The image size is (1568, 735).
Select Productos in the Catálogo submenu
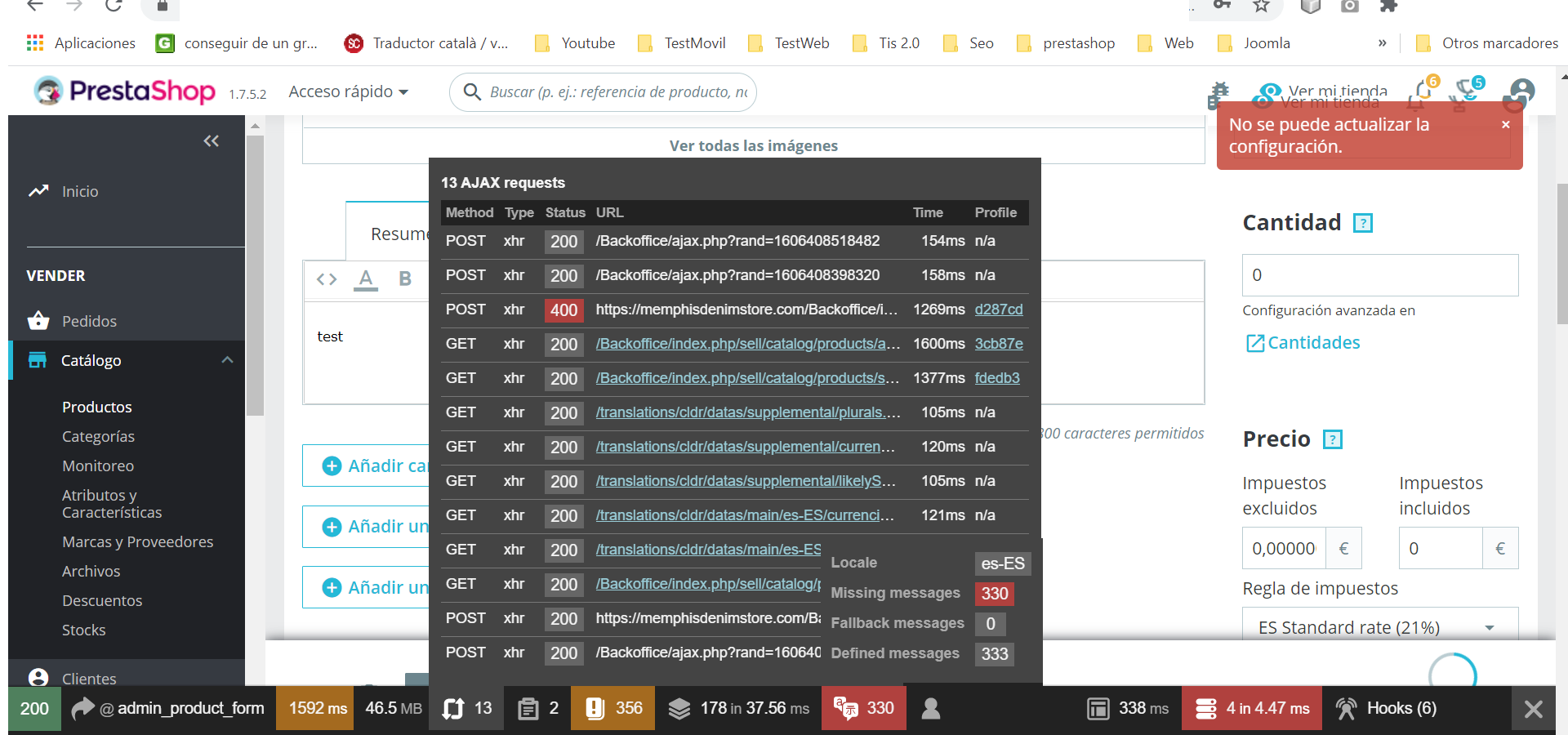pyautogui.click(x=97, y=407)
